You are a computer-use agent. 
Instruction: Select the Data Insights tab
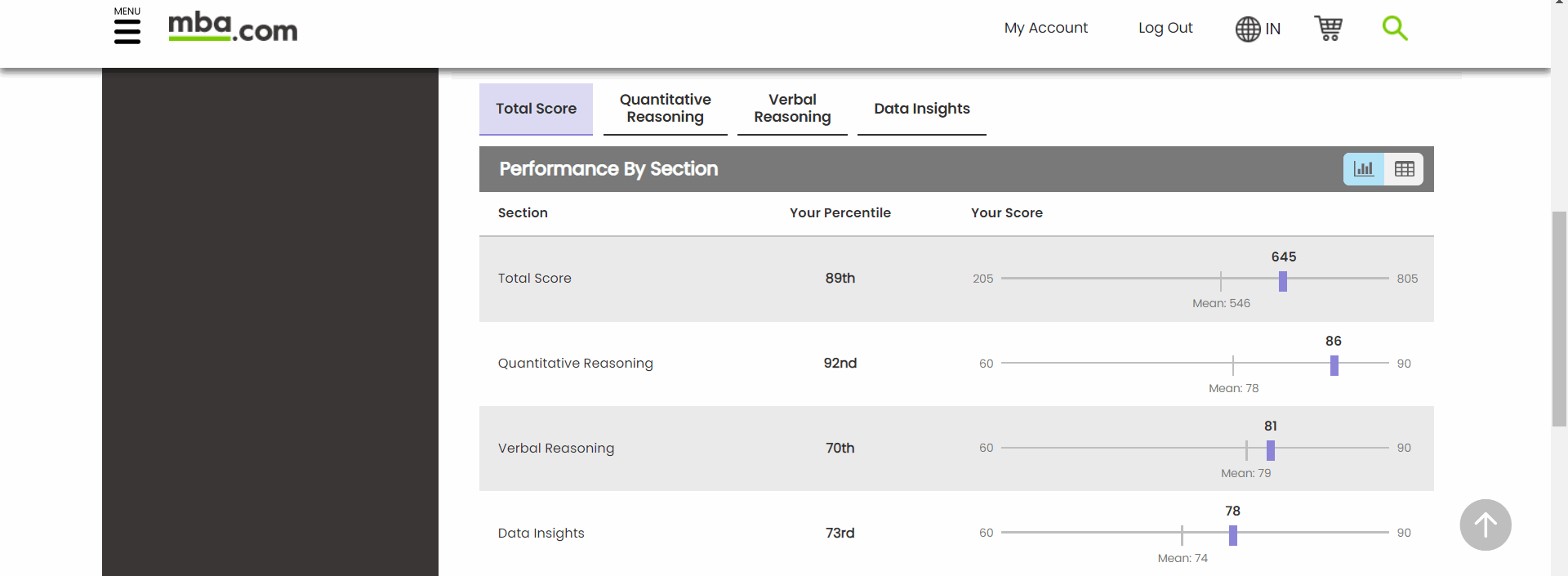tap(921, 108)
